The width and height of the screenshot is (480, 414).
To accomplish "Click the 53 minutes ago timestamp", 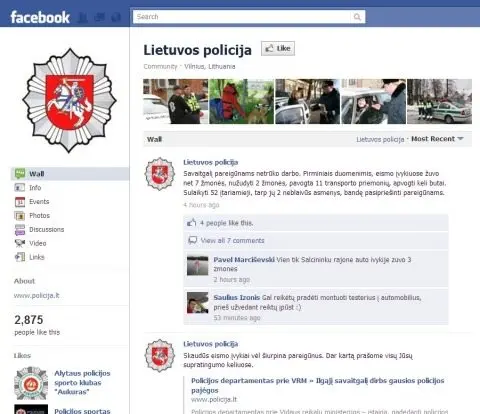I will point(237,318).
